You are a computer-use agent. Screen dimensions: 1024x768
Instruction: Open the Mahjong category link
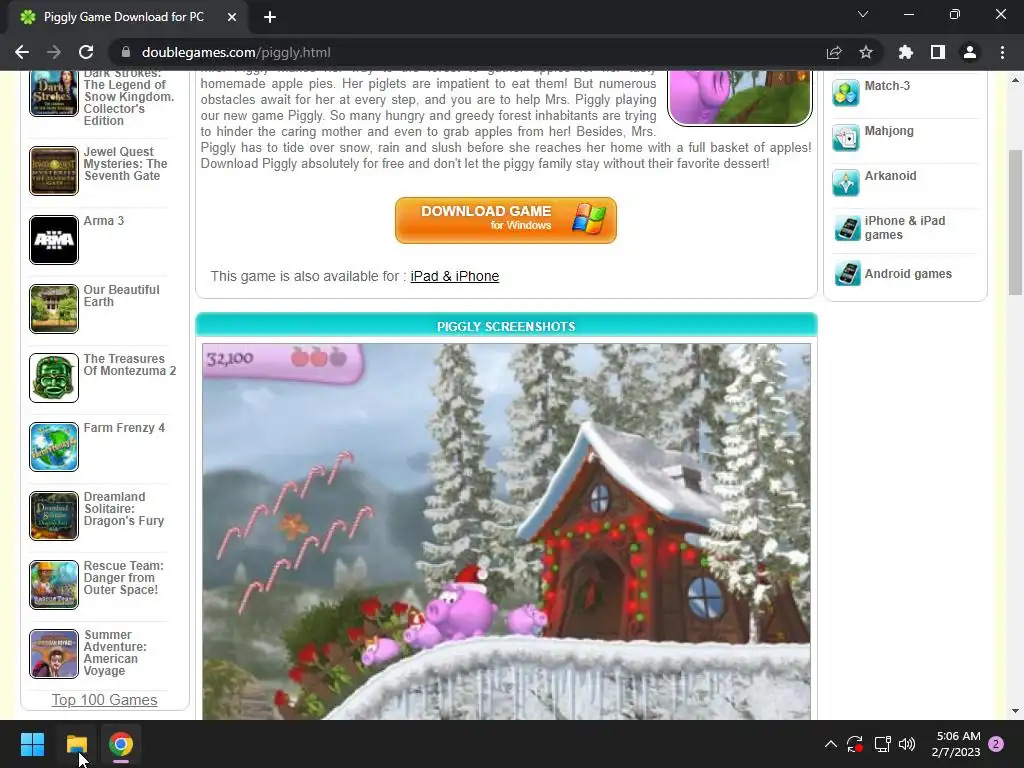click(889, 131)
